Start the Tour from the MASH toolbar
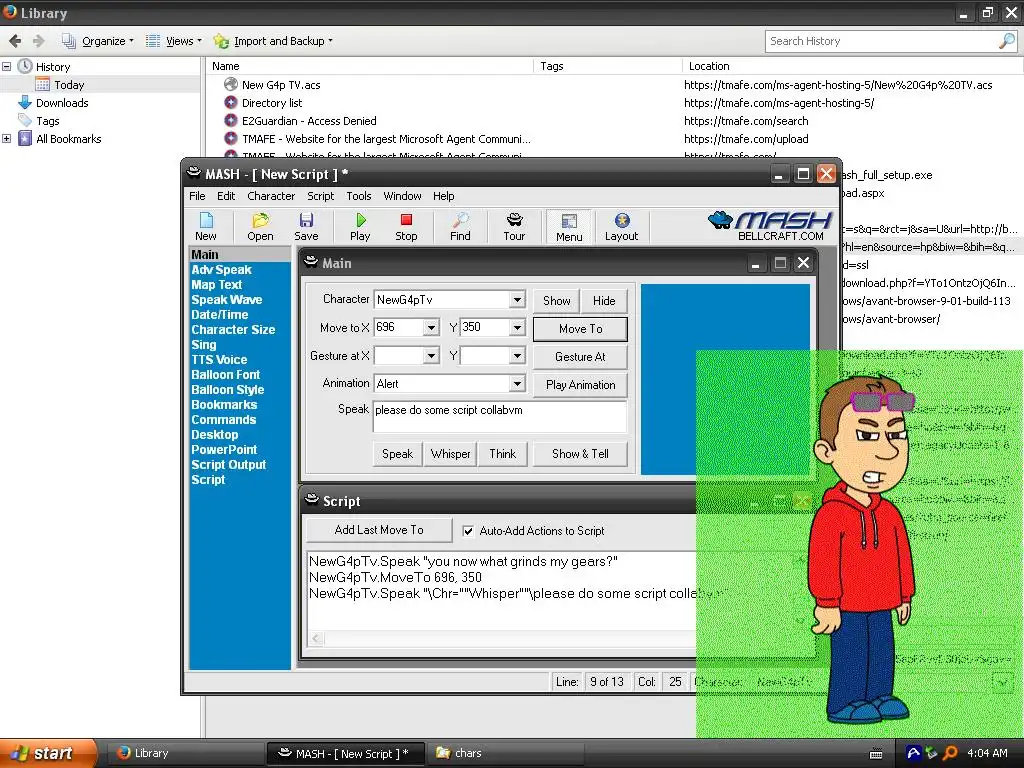 [514, 227]
